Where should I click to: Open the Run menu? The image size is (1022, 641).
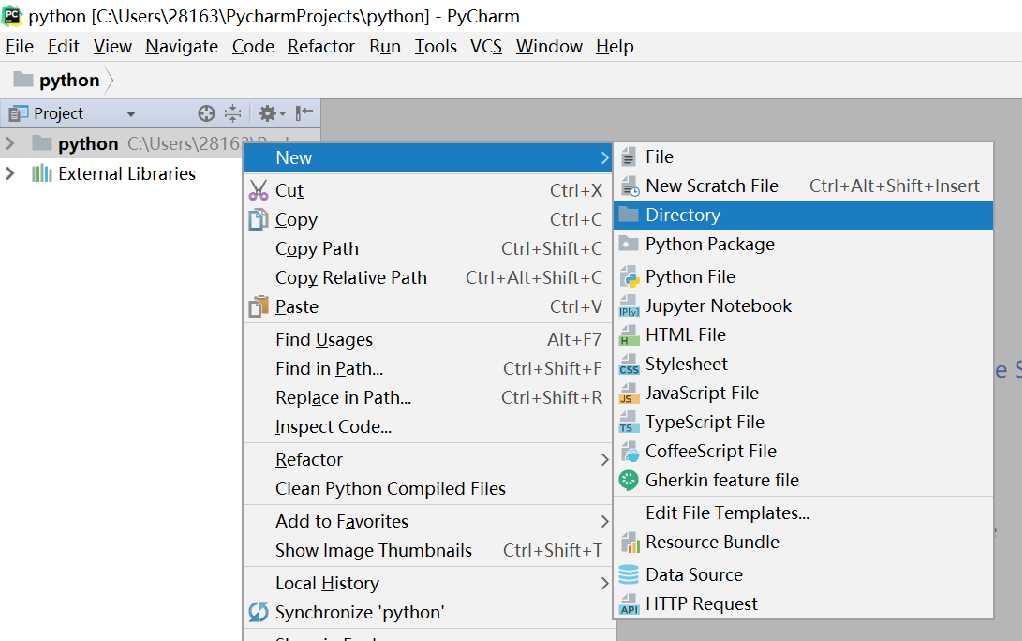pos(385,46)
